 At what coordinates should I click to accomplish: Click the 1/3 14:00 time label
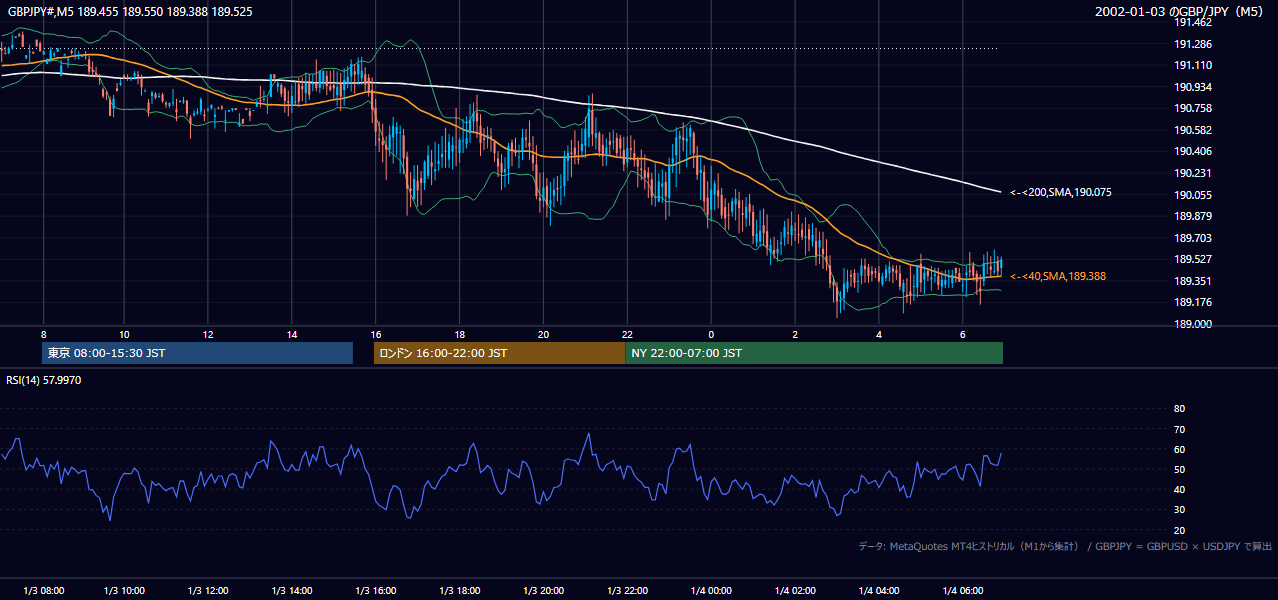click(292, 591)
